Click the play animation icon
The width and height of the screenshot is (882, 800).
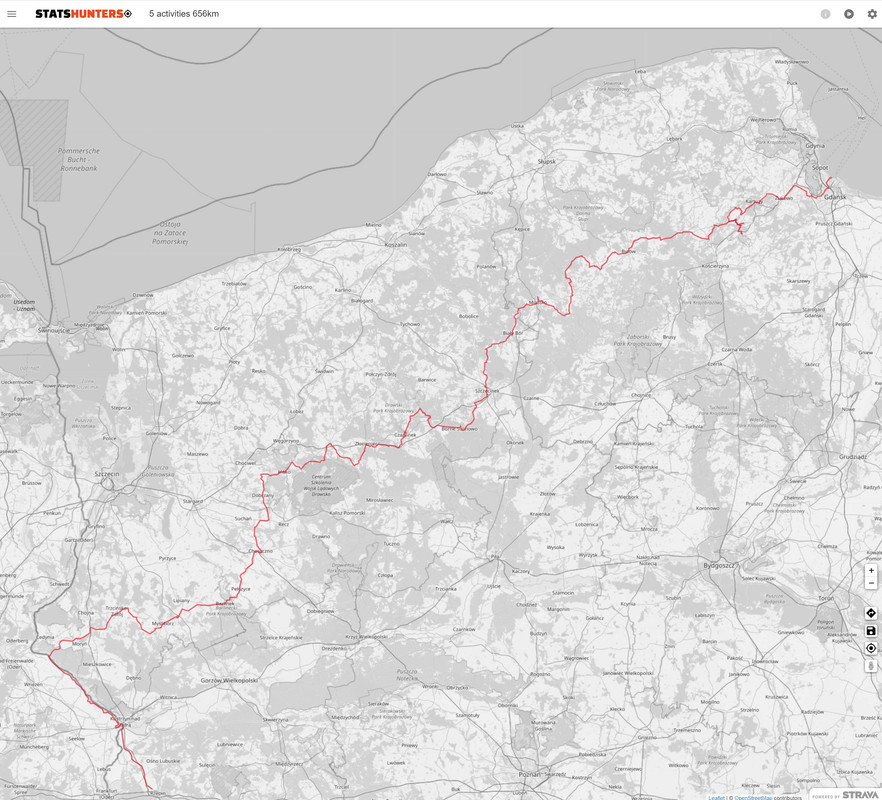849,14
